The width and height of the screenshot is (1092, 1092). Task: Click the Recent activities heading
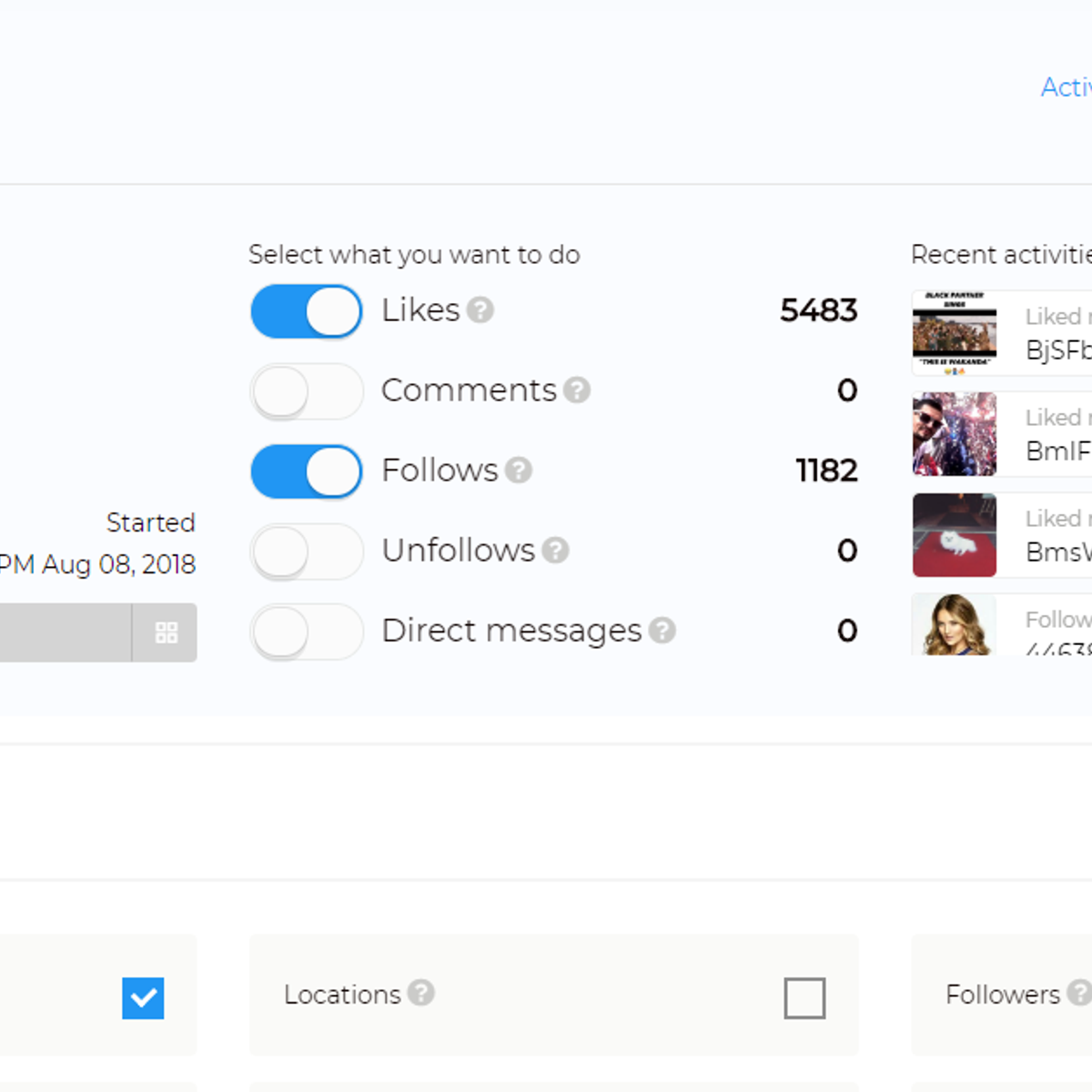pyautogui.click(x=1001, y=255)
